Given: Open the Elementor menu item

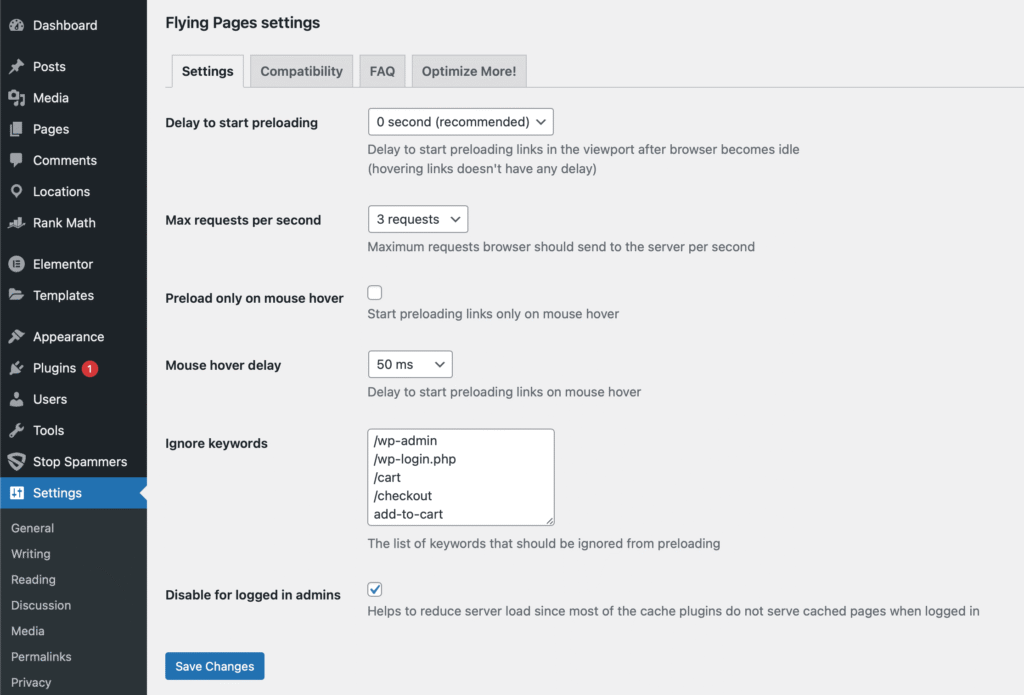Looking at the screenshot, I should [73, 264].
